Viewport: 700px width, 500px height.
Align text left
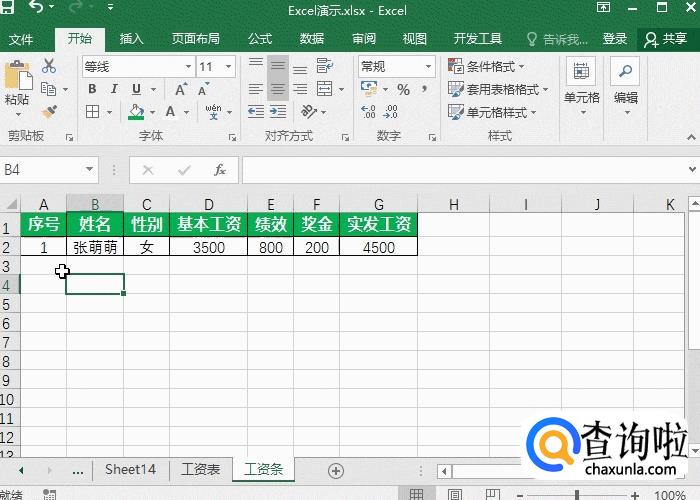(256, 89)
